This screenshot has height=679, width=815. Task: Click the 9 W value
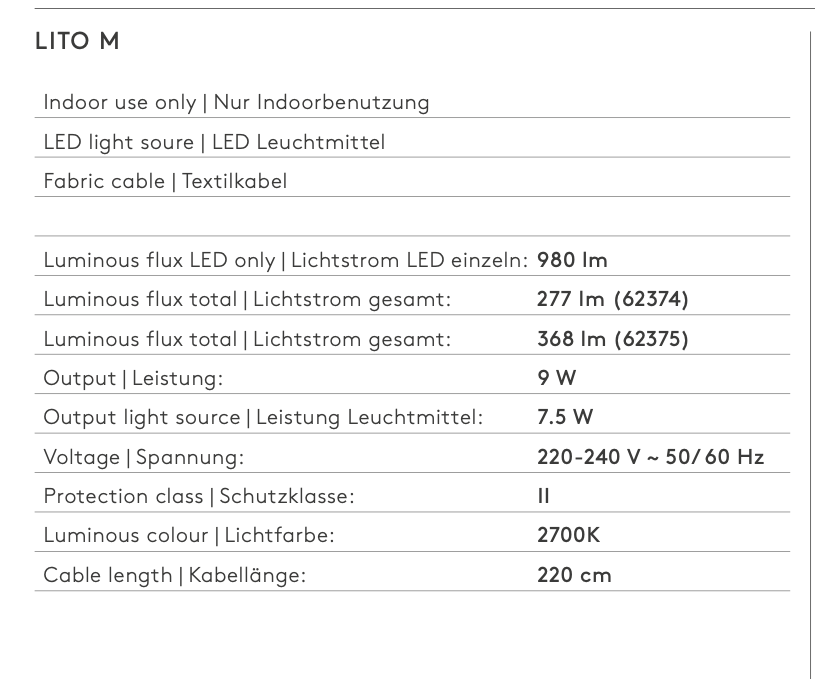[556, 378]
